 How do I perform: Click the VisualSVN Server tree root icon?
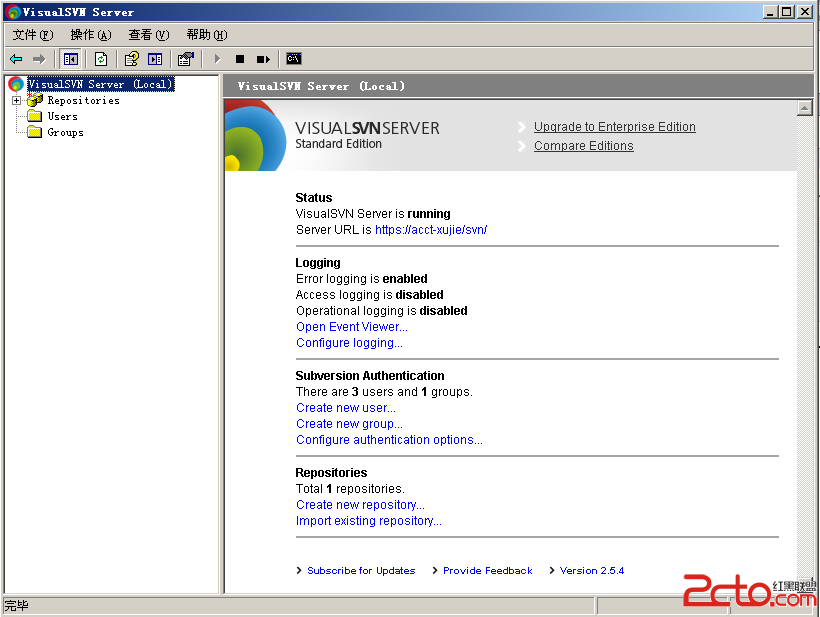pos(16,84)
